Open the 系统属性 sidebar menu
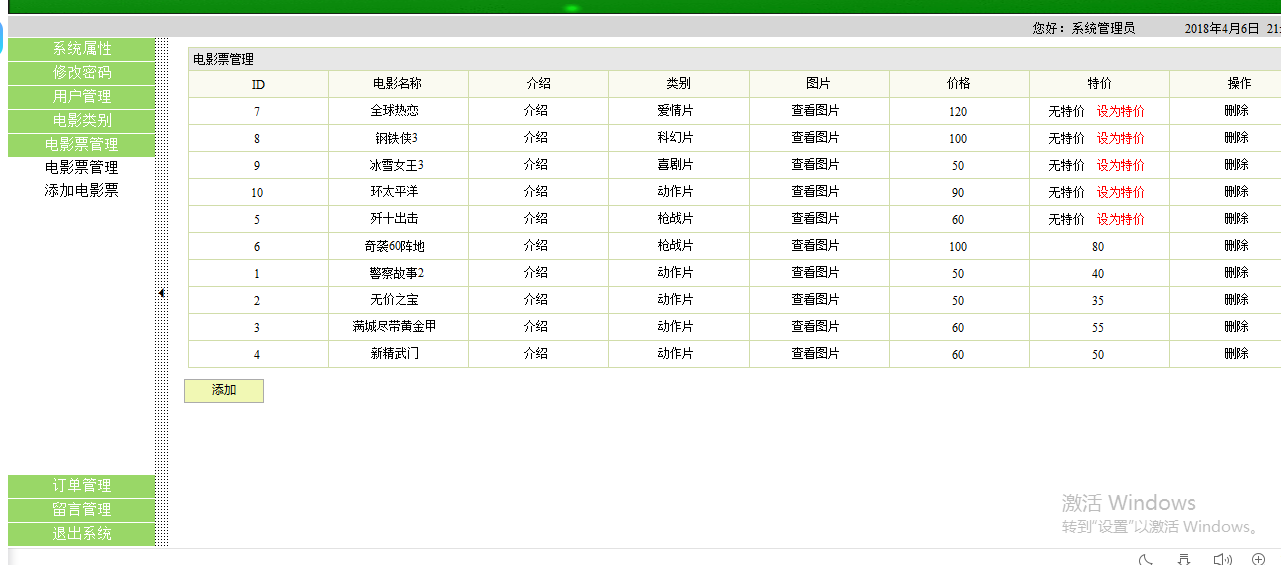The width and height of the screenshot is (1281, 565). coord(82,49)
